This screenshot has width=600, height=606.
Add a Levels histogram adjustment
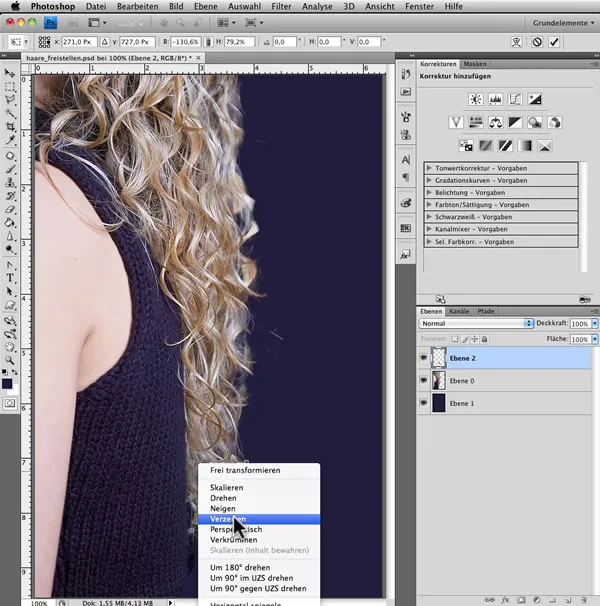point(495,99)
